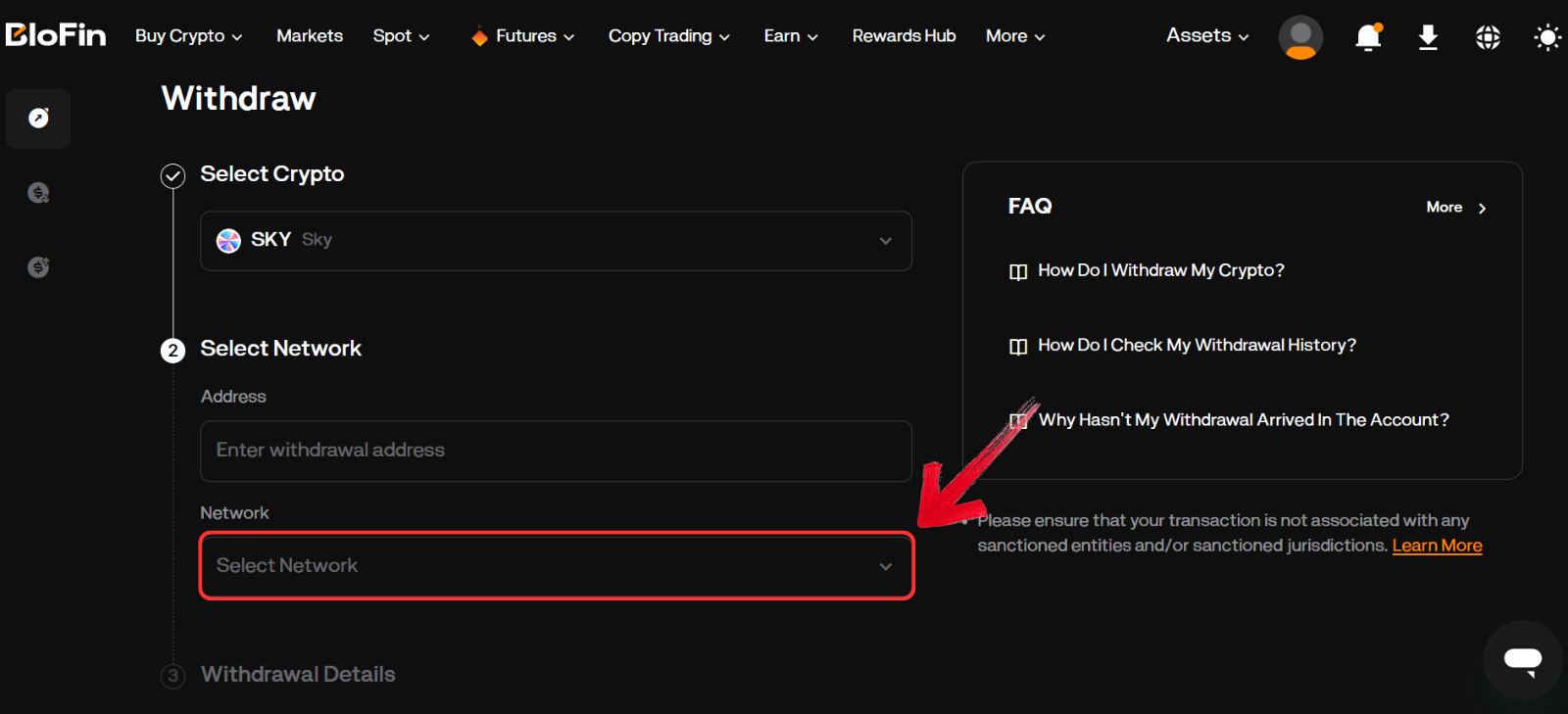Expand the Assets menu
The image size is (1568, 714).
tap(1206, 35)
